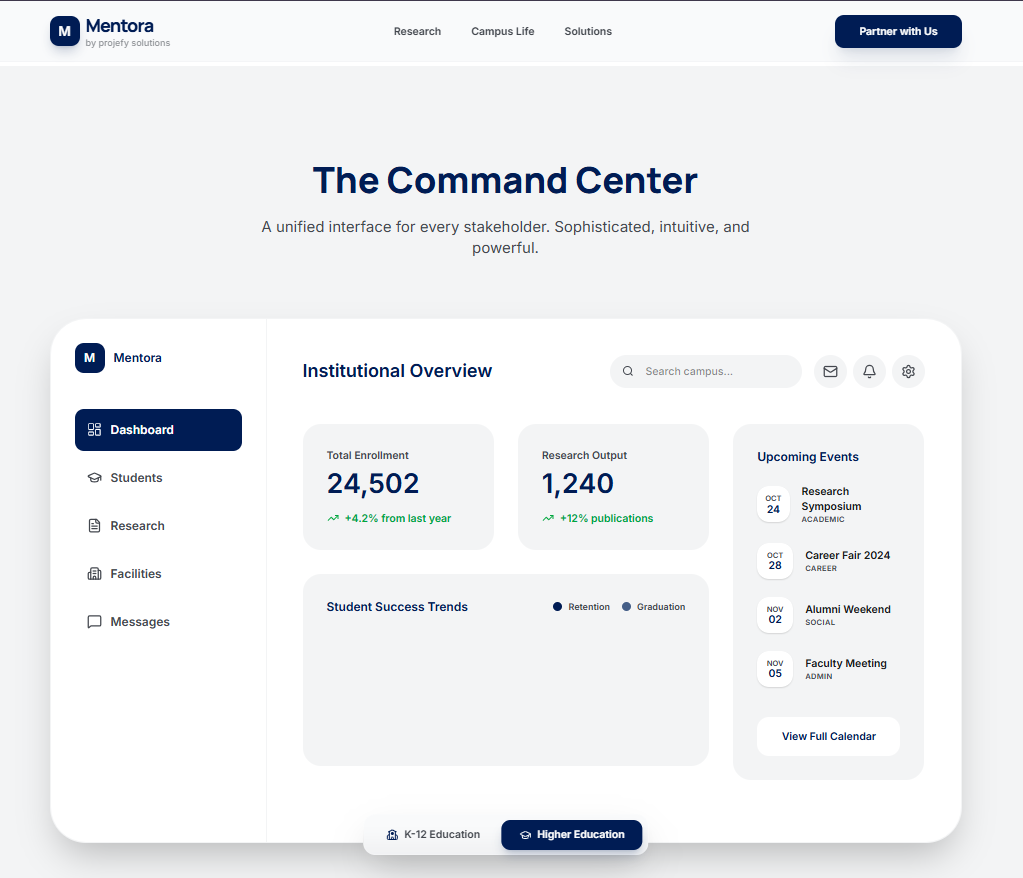Click the Partner with Us button
1023x878 pixels.
pyautogui.click(x=898, y=31)
